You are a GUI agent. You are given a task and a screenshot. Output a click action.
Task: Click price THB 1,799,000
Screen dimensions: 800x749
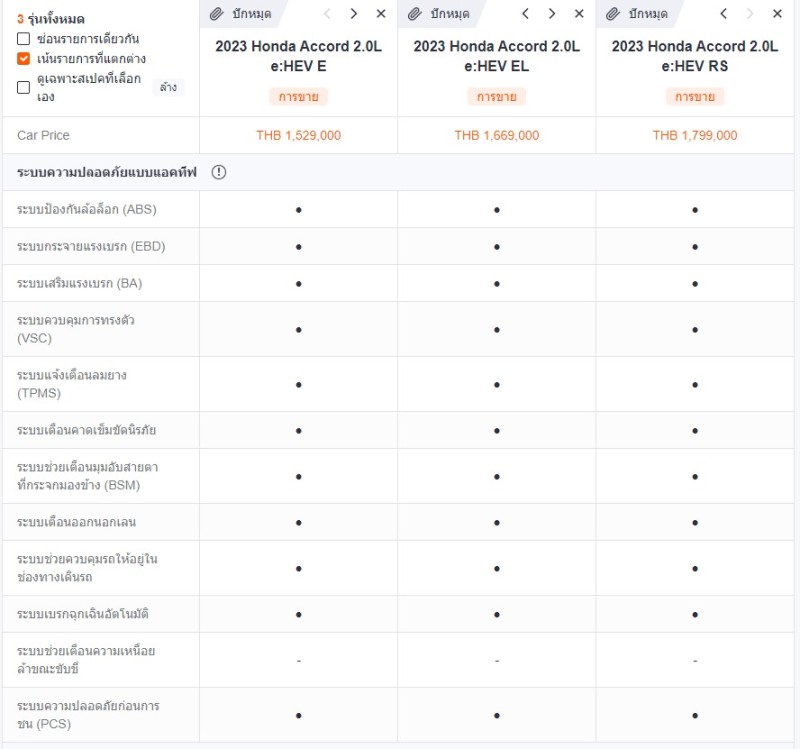695,135
